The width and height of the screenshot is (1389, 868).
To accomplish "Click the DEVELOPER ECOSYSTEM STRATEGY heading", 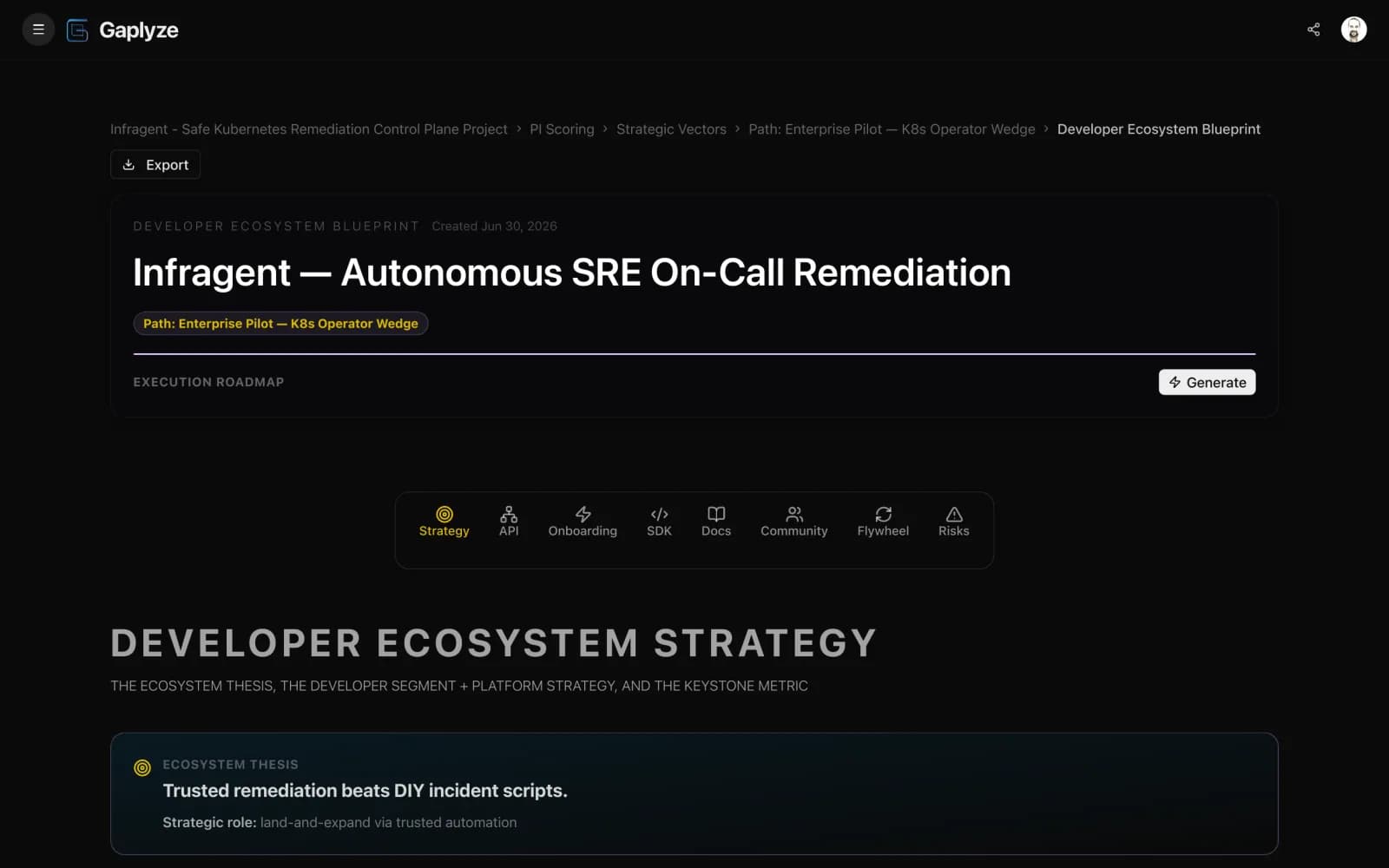I will click(493, 643).
